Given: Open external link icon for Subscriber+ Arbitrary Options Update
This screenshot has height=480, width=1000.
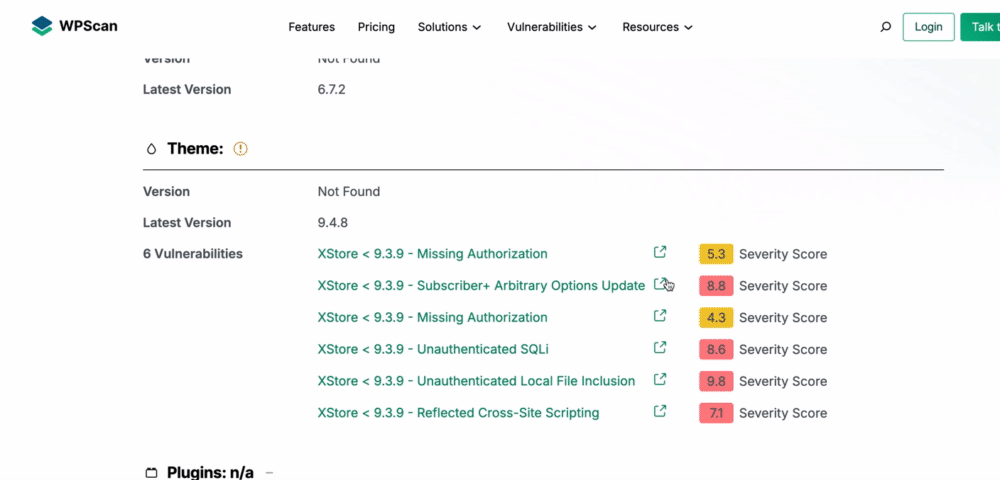Looking at the screenshot, I should (x=660, y=284).
